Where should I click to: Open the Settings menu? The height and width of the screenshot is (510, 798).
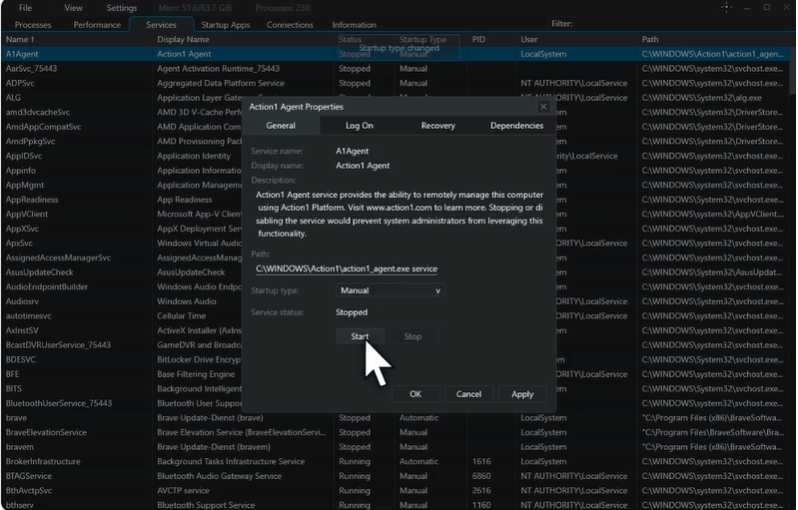click(122, 8)
